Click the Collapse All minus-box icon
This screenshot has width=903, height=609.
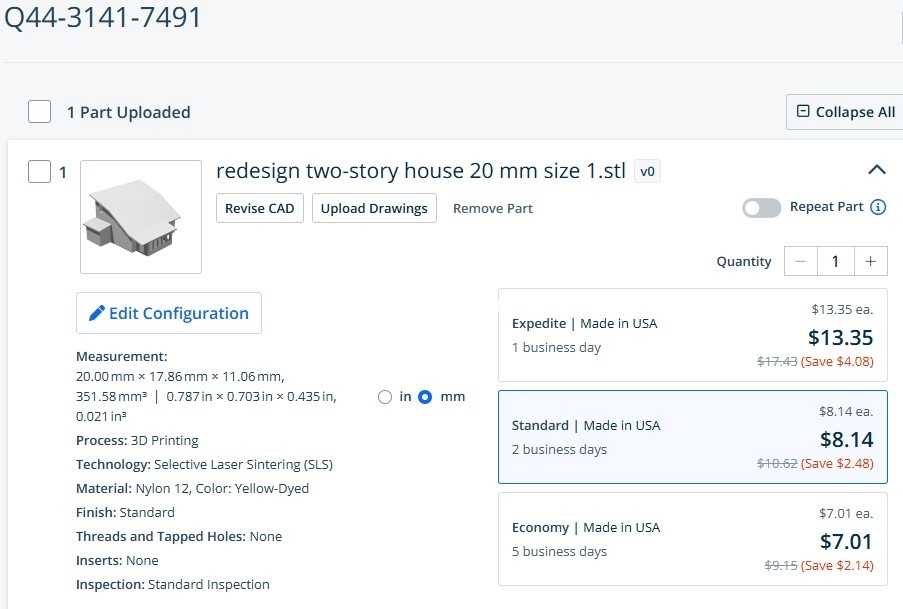pos(803,111)
